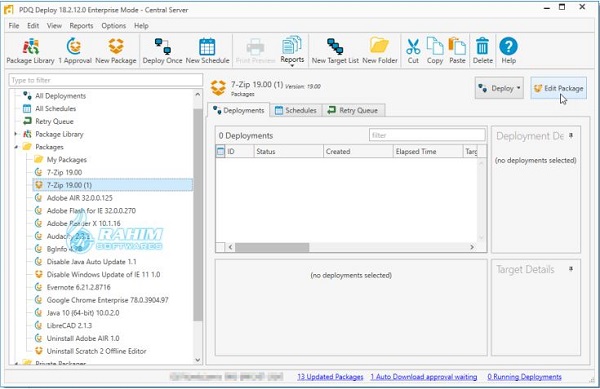The height and width of the screenshot is (389, 600).
Task: Create a New Folder from toolbar
Action: coord(380,51)
